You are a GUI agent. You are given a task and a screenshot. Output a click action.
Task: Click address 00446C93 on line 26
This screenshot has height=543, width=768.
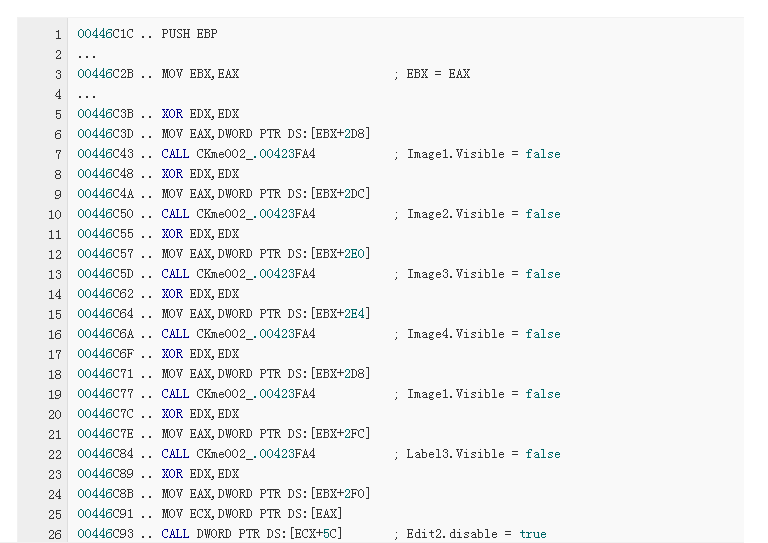(x=104, y=534)
